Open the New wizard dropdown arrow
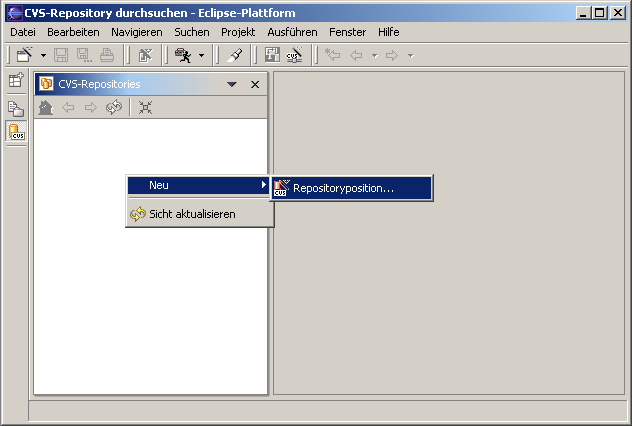This screenshot has width=632, height=426. (x=43, y=55)
